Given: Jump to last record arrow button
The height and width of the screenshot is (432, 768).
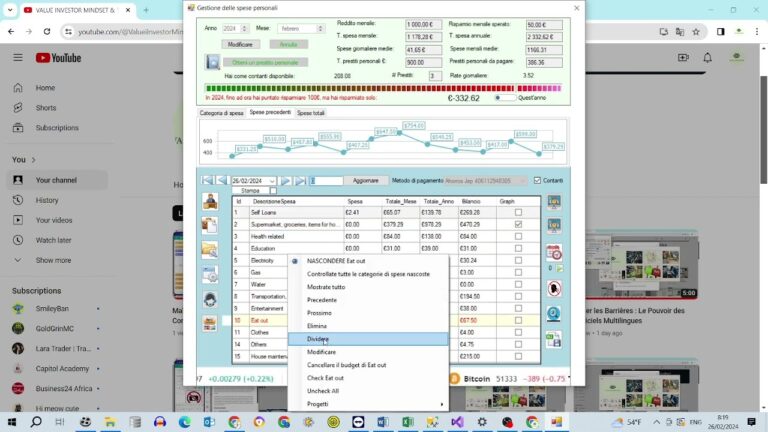Looking at the screenshot, I should coord(300,181).
